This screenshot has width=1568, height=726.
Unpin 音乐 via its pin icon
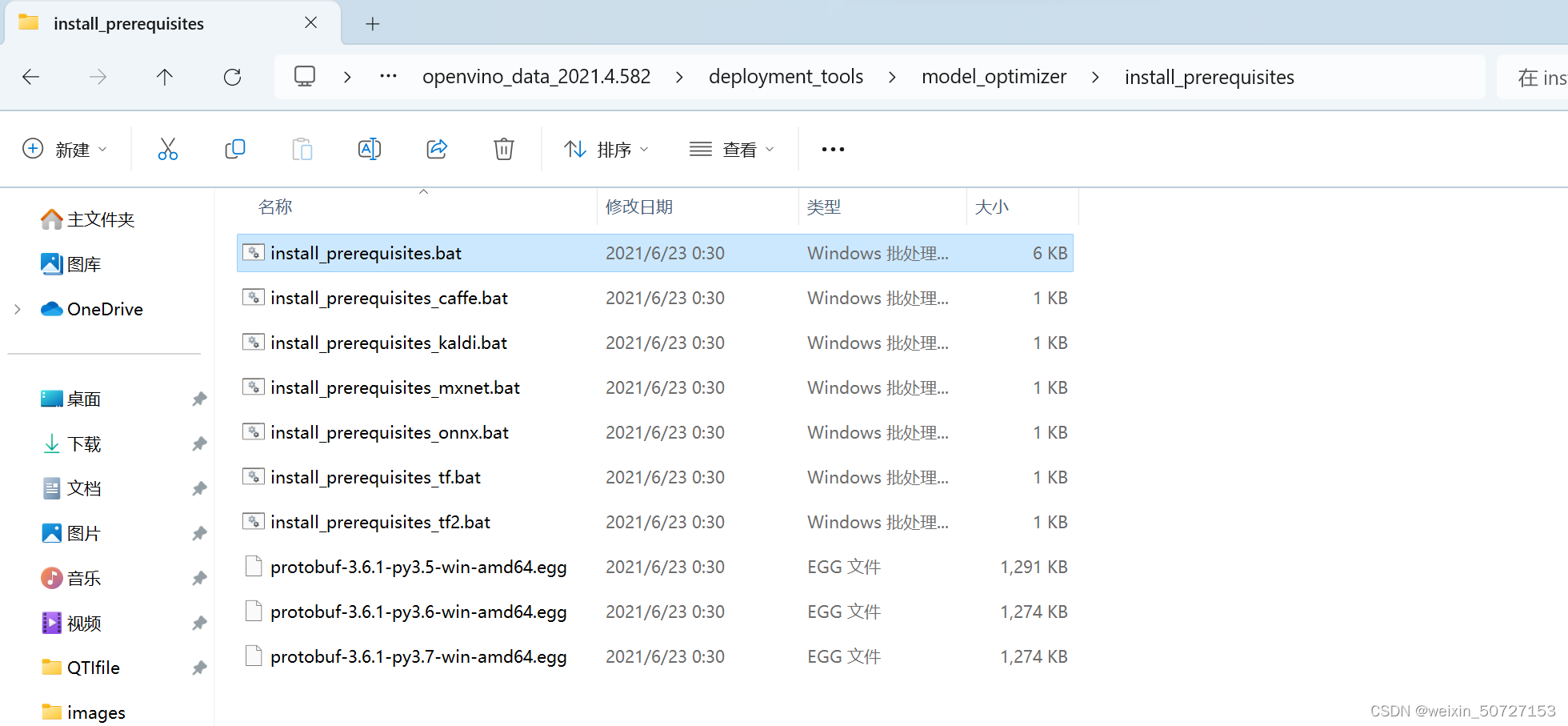click(x=199, y=578)
